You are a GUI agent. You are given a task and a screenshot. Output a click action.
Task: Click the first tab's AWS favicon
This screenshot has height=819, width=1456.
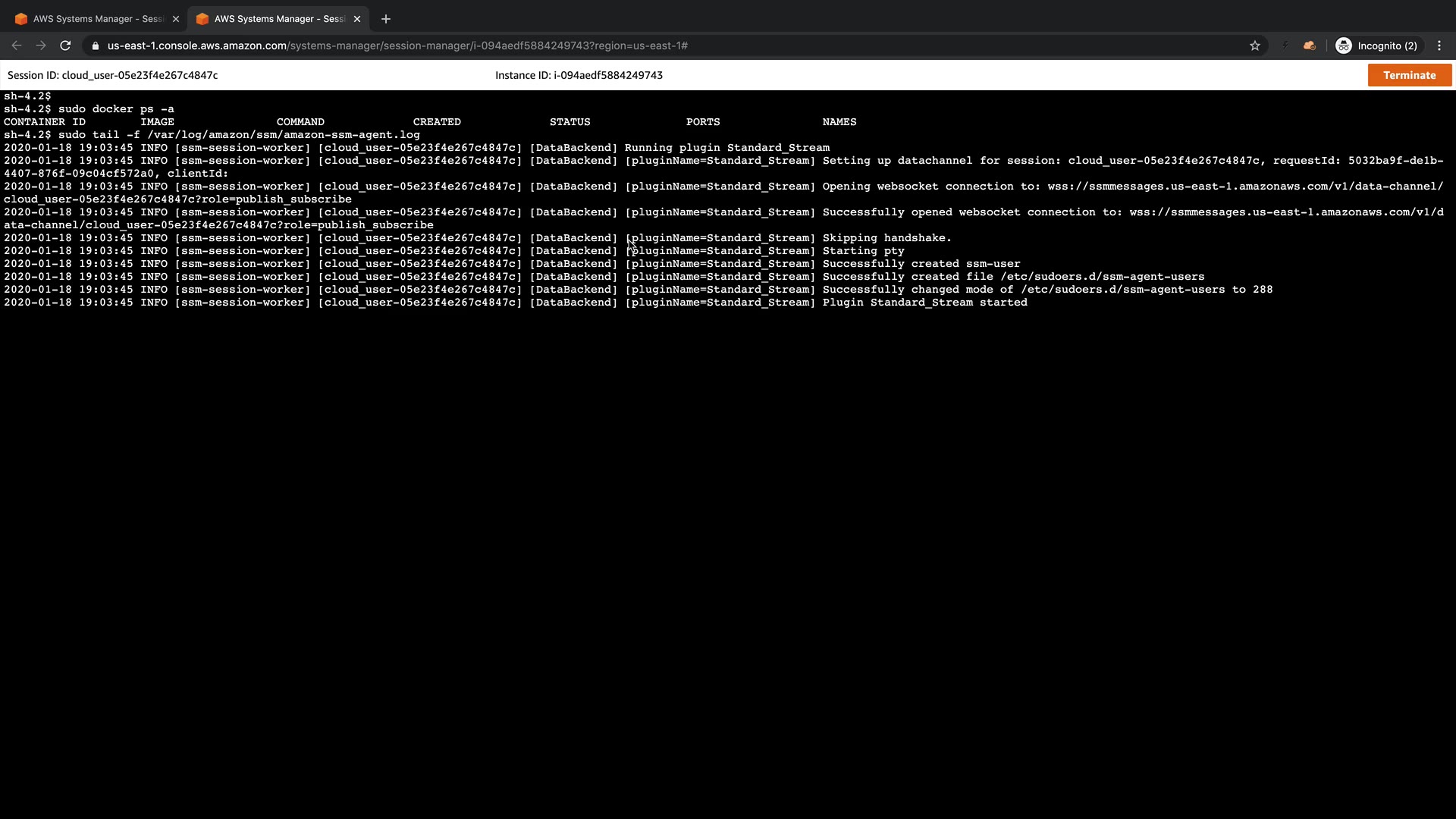pyautogui.click(x=21, y=19)
